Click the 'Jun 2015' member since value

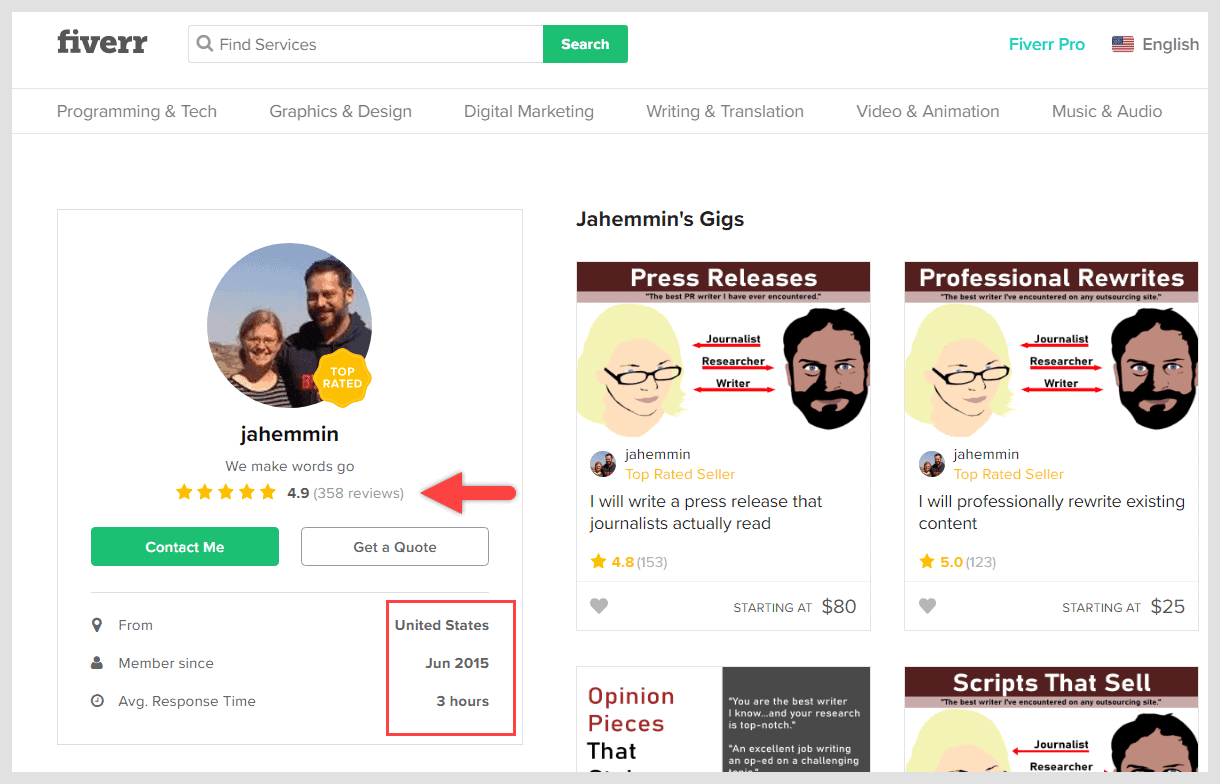pos(457,663)
